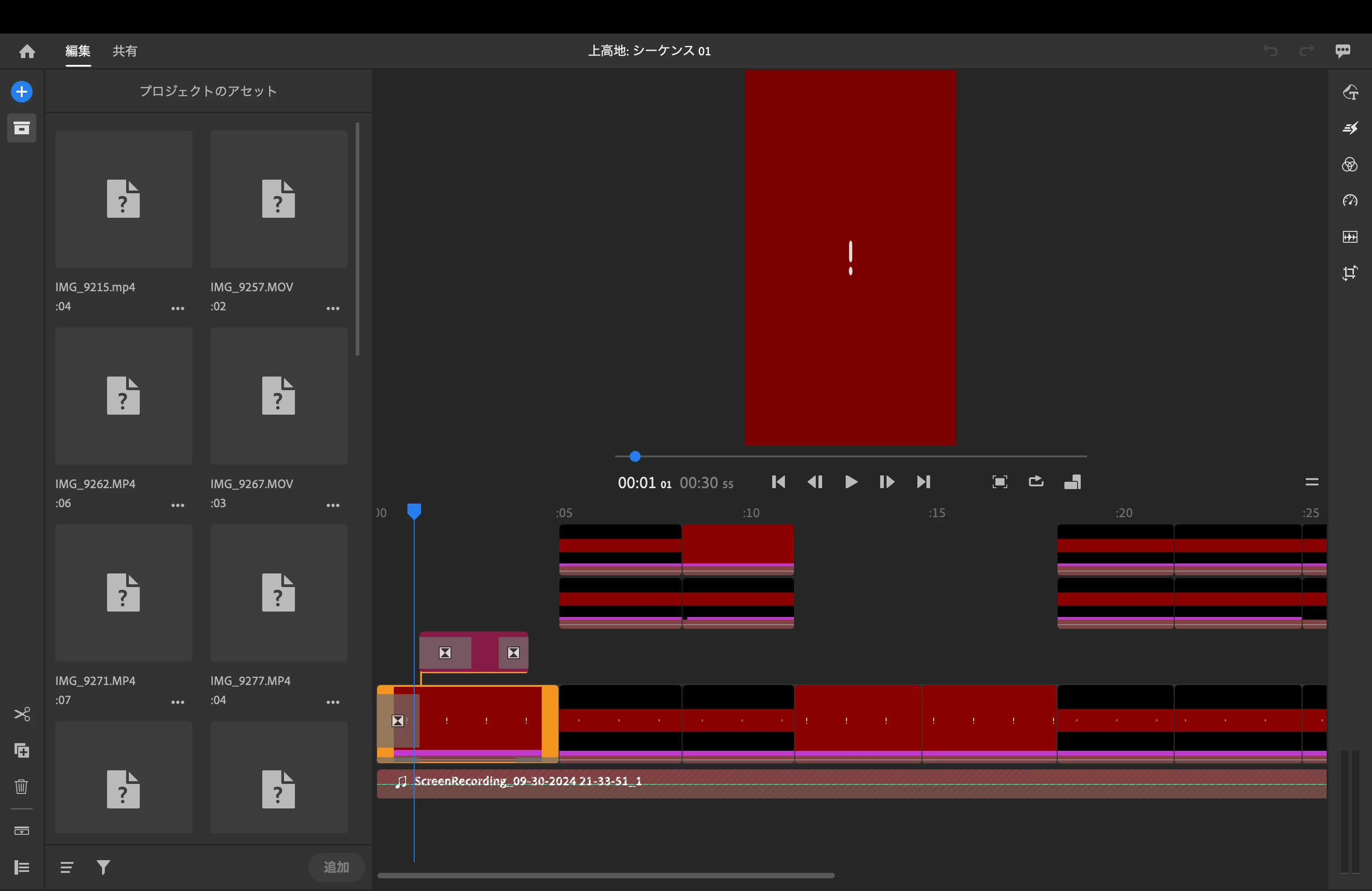Open options menu for IMG_9215.mp4
1372x891 pixels.
(x=177, y=308)
